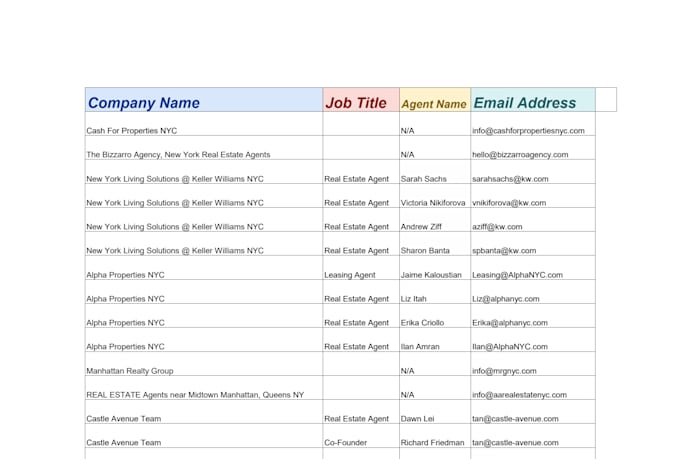
Task: Select Real Estate Agent cell beside Dawn Lei
Action: (x=361, y=412)
